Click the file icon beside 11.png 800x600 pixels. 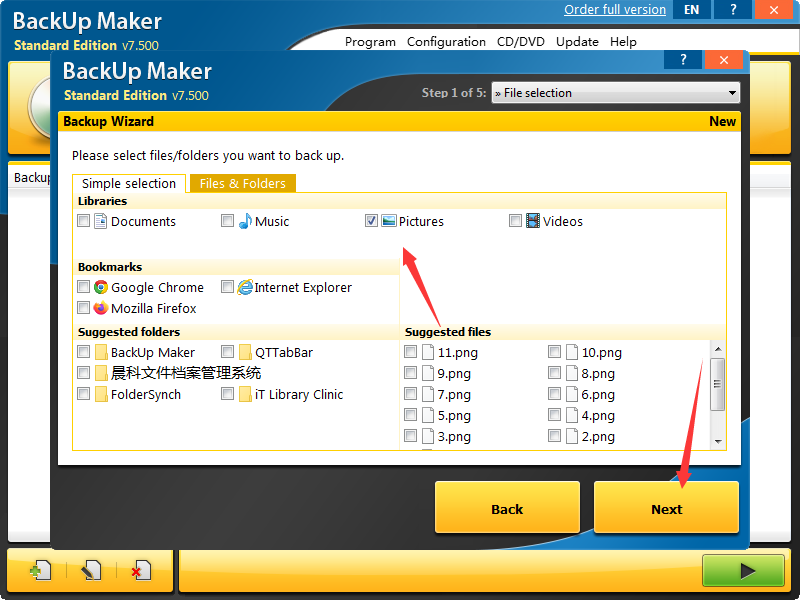(428, 353)
